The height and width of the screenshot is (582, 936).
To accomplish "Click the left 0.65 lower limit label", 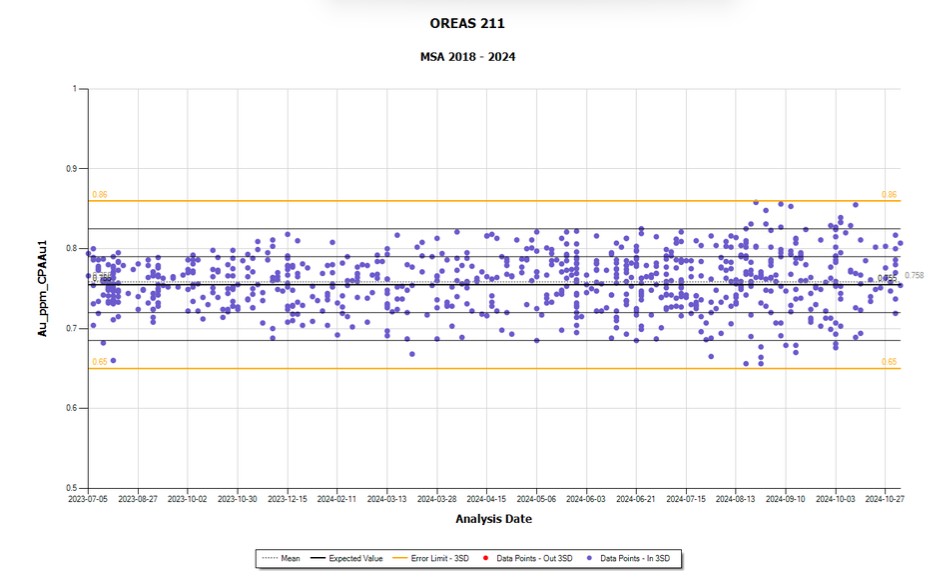I will [x=100, y=362].
